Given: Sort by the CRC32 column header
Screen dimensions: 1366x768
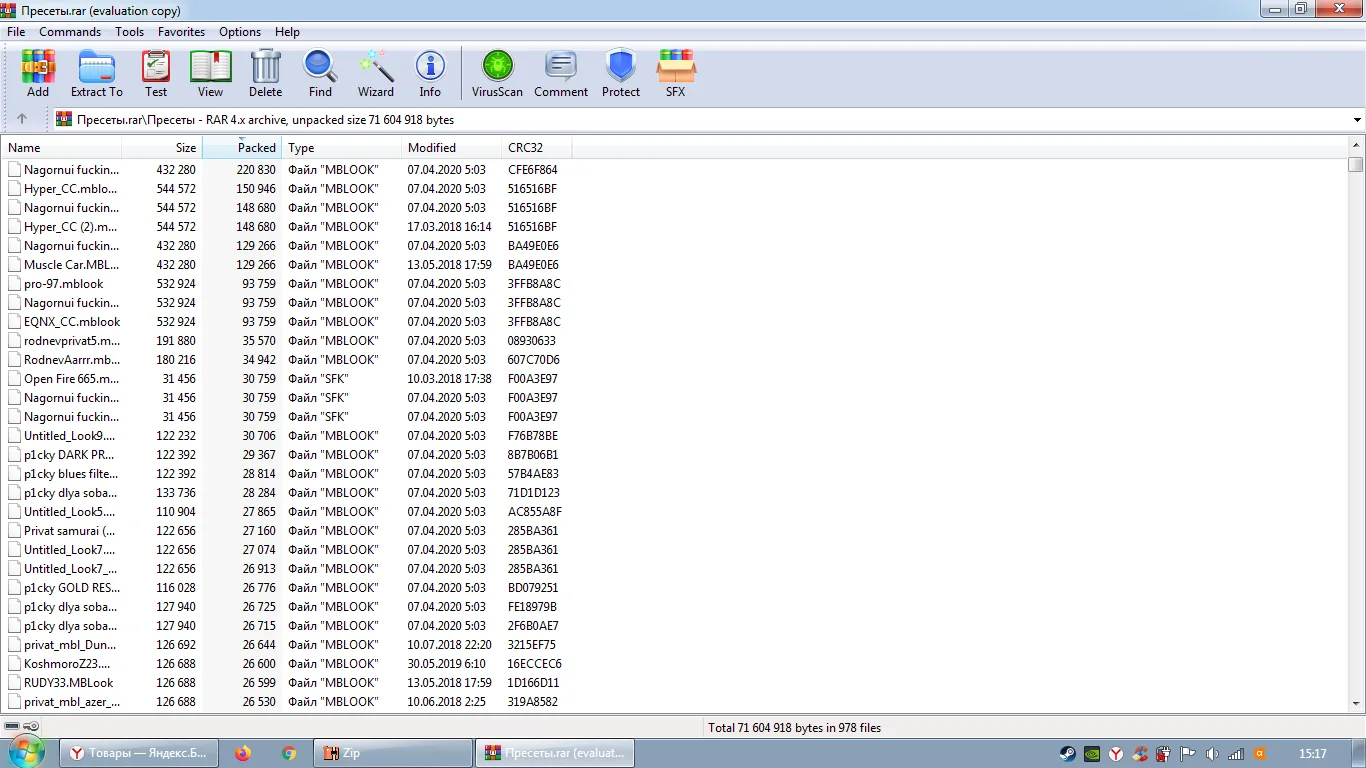Looking at the screenshot, I should click(x=537, y=148).
